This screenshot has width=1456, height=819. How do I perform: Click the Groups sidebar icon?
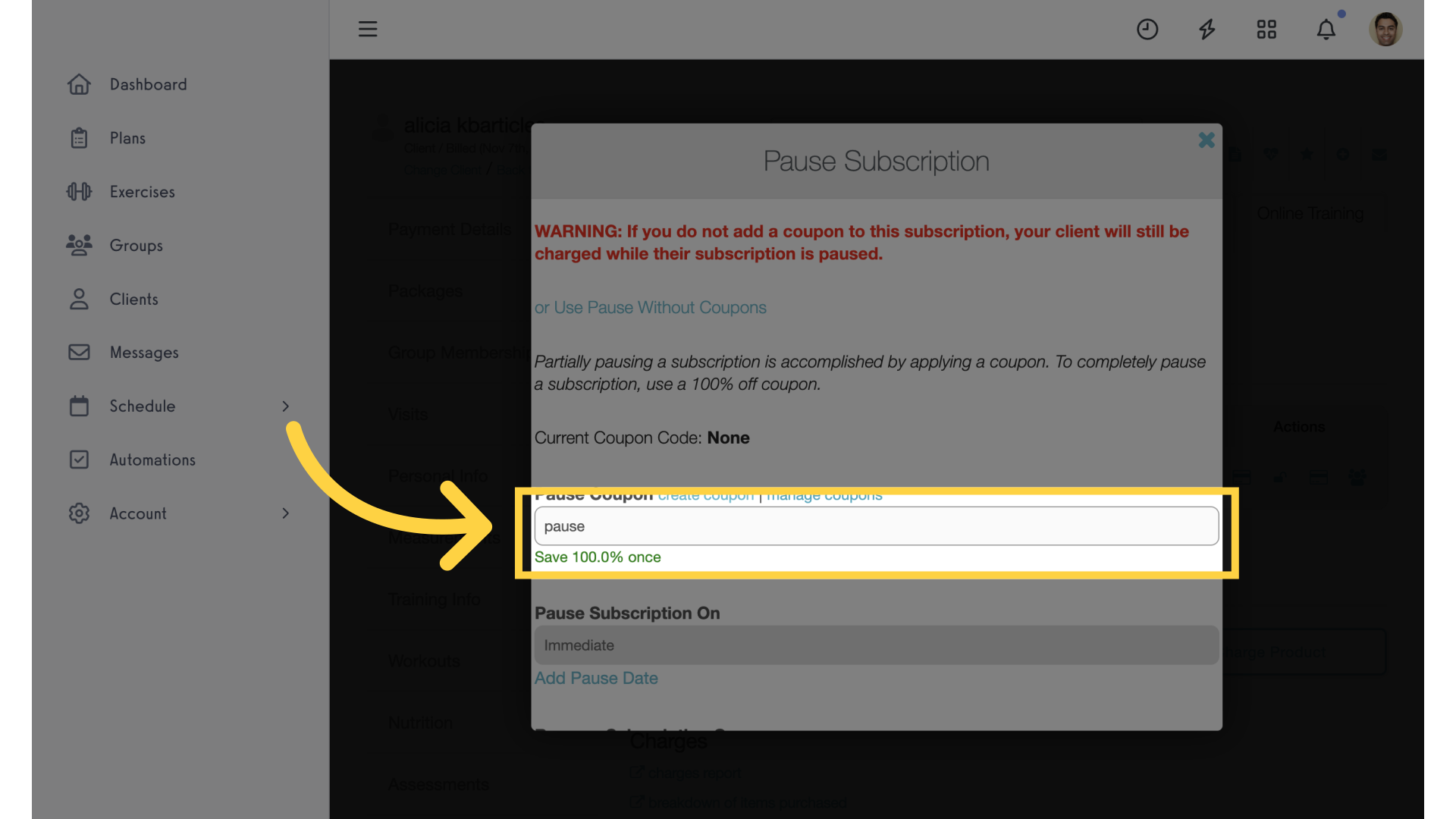(78, 245)
